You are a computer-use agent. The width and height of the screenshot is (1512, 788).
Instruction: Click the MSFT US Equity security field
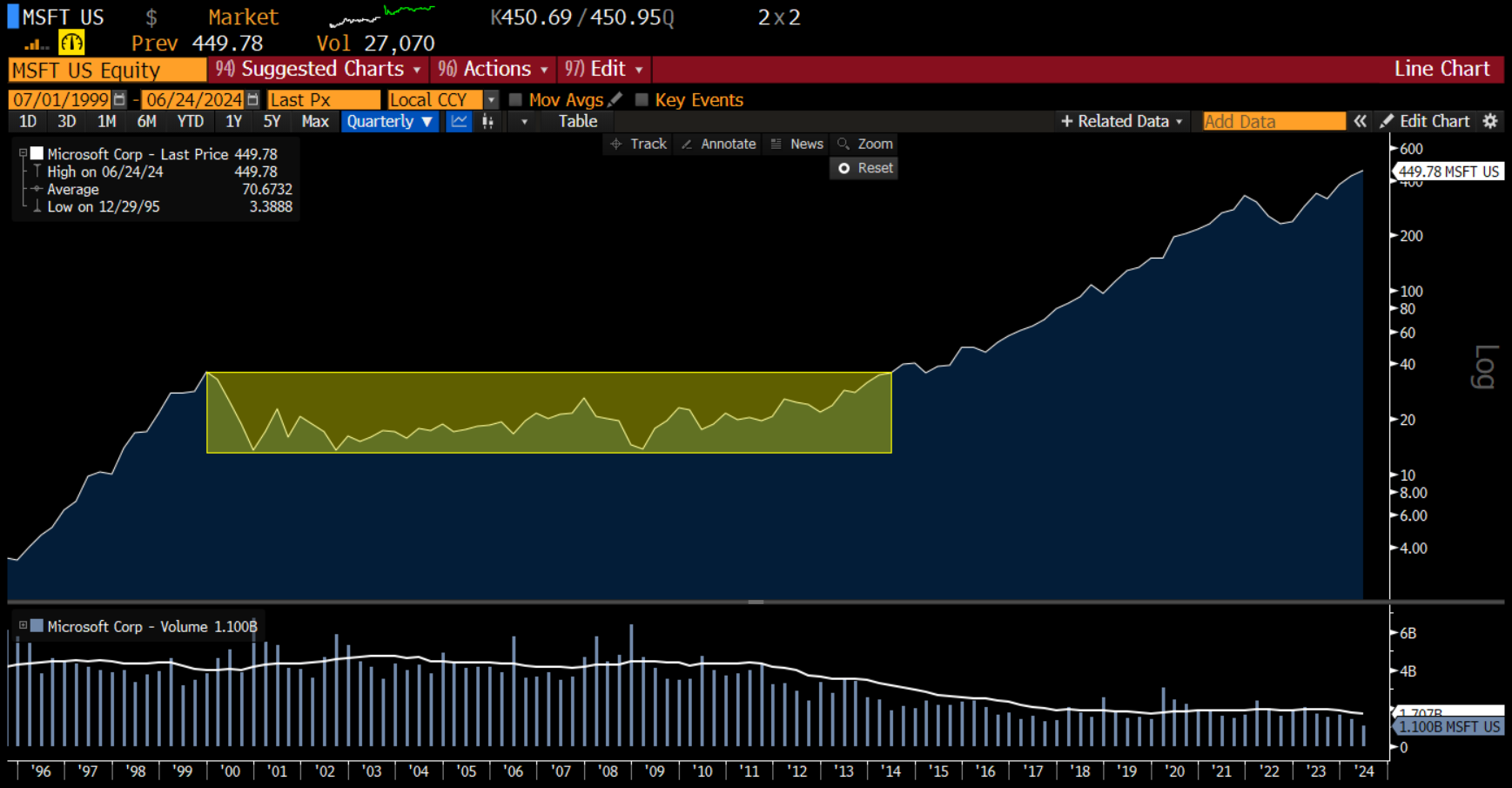click(107, 70)
